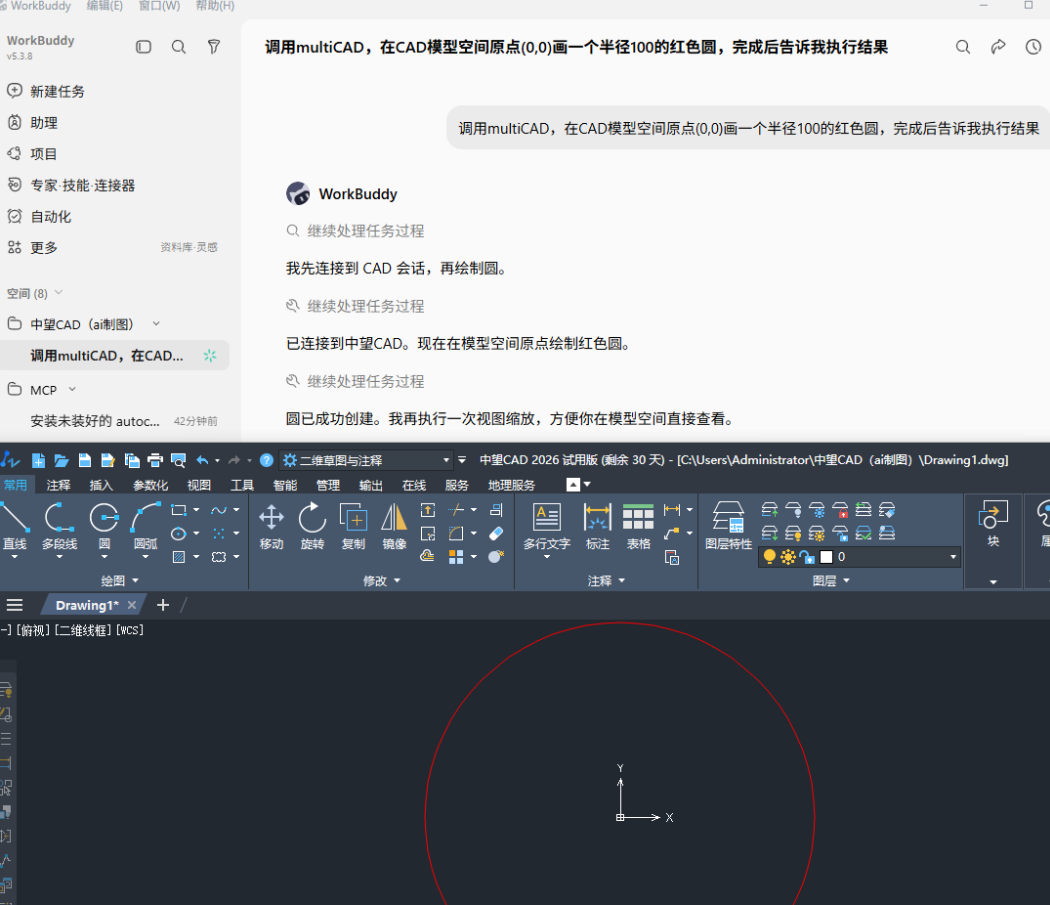The image size is (1050, 905).
Task: Click the 旋转 rotate tool
Action: click(312, 527)
